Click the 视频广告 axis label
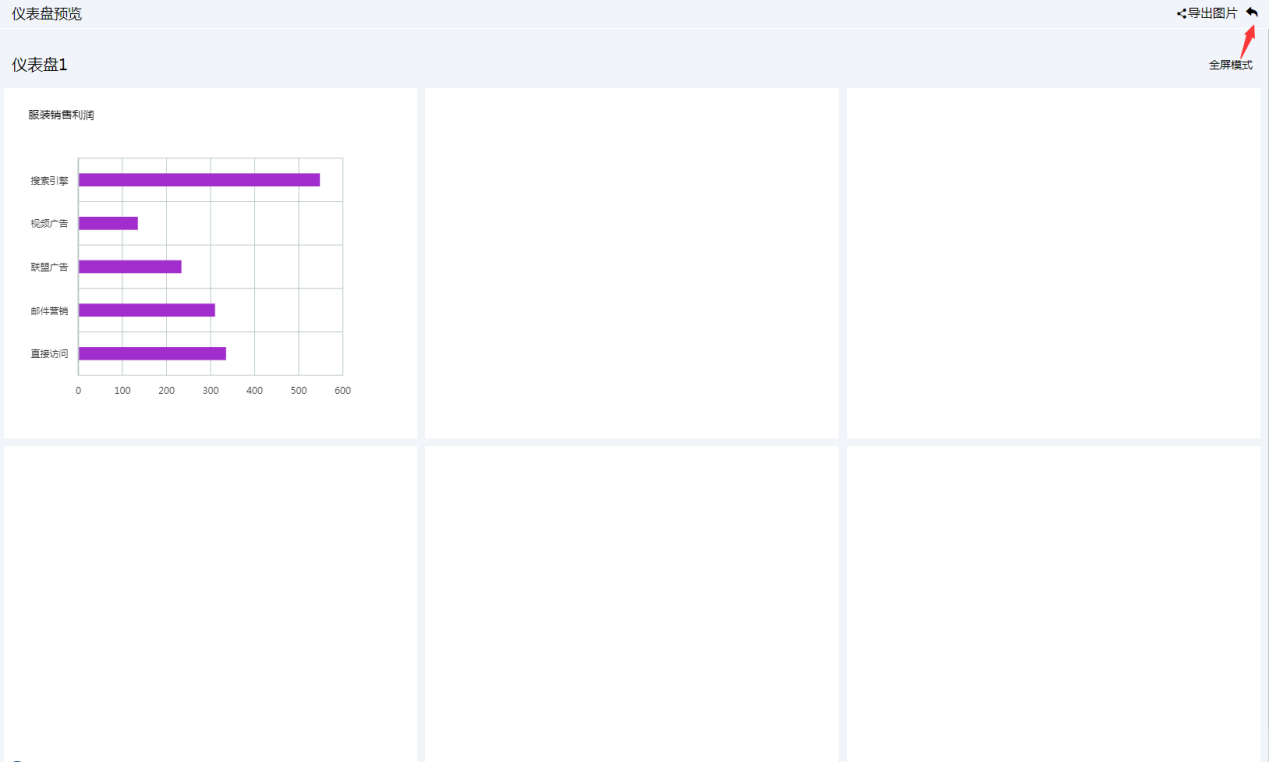The width and height of the screenshot is (1269, 762). pos(50,224)
